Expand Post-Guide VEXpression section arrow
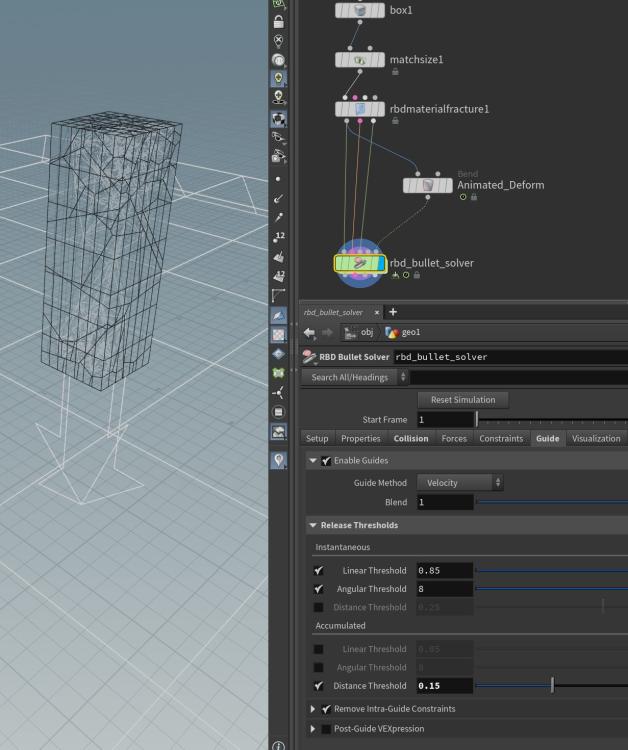Screen dimensions: 628x750 click(313, 729)
